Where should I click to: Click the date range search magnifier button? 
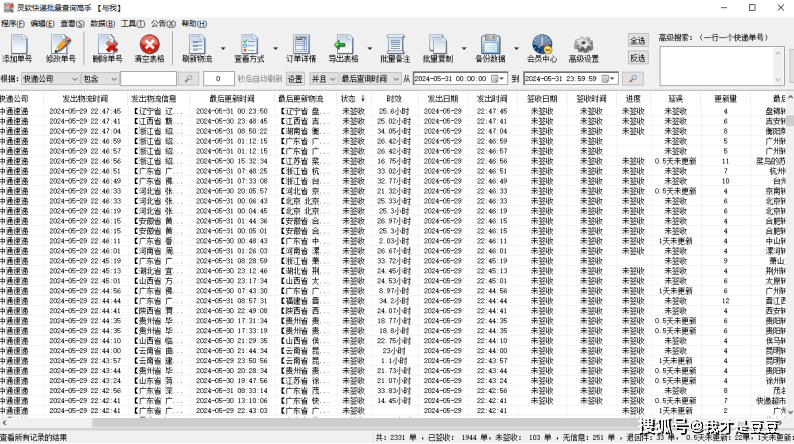tap(633, 79)
